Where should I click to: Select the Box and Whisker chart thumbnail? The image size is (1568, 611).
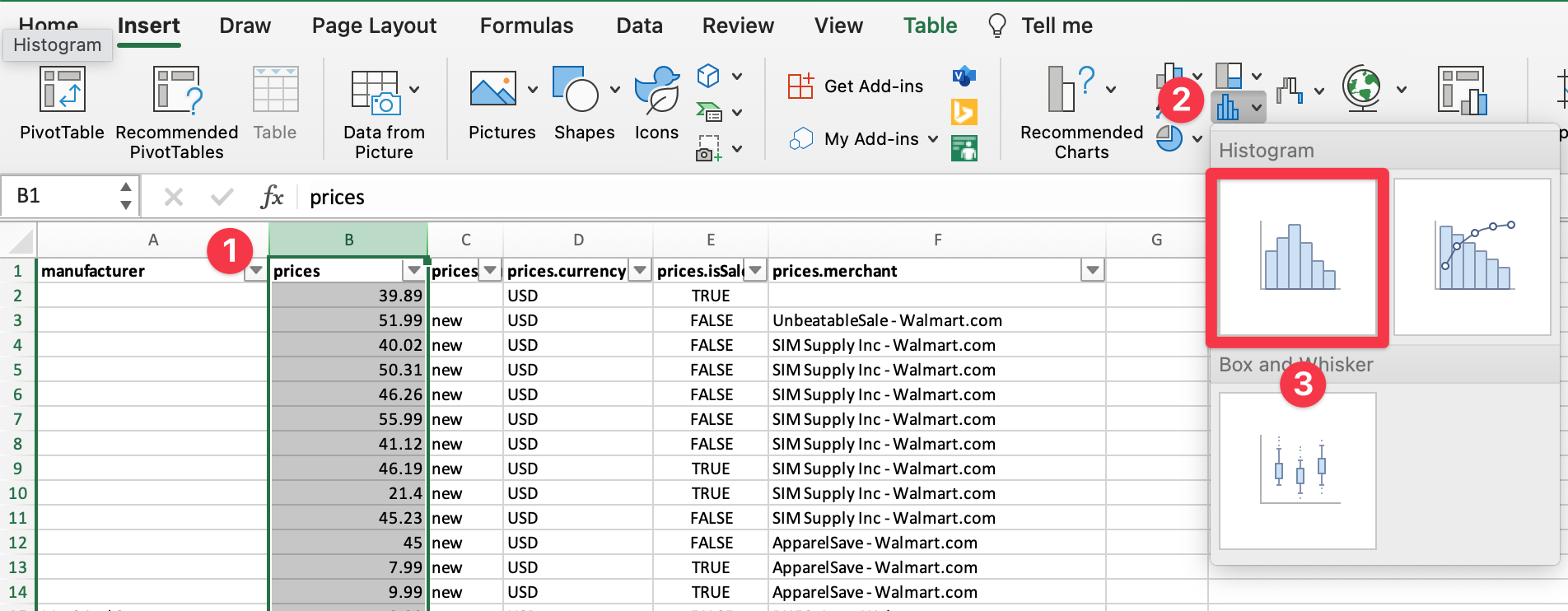tap(1297, 470)
